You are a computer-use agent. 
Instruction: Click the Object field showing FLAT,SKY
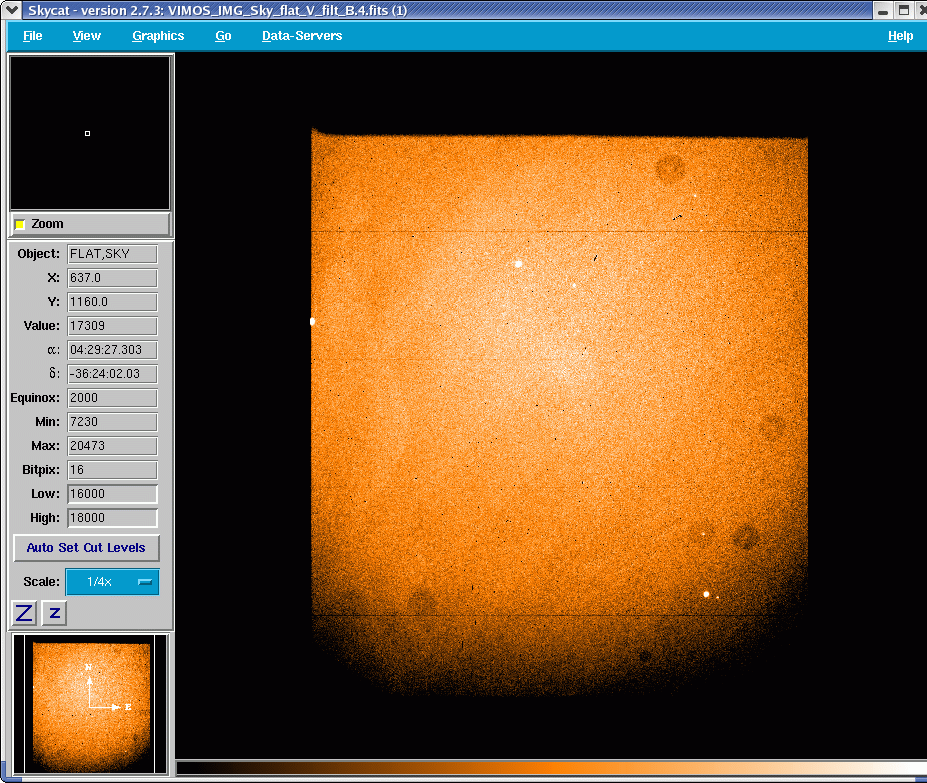click(112, 254)
